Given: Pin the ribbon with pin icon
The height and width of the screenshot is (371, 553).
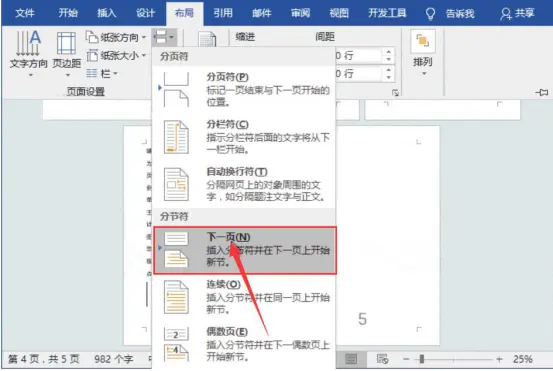Looking at the screenshot, I should tap(542, 92).
